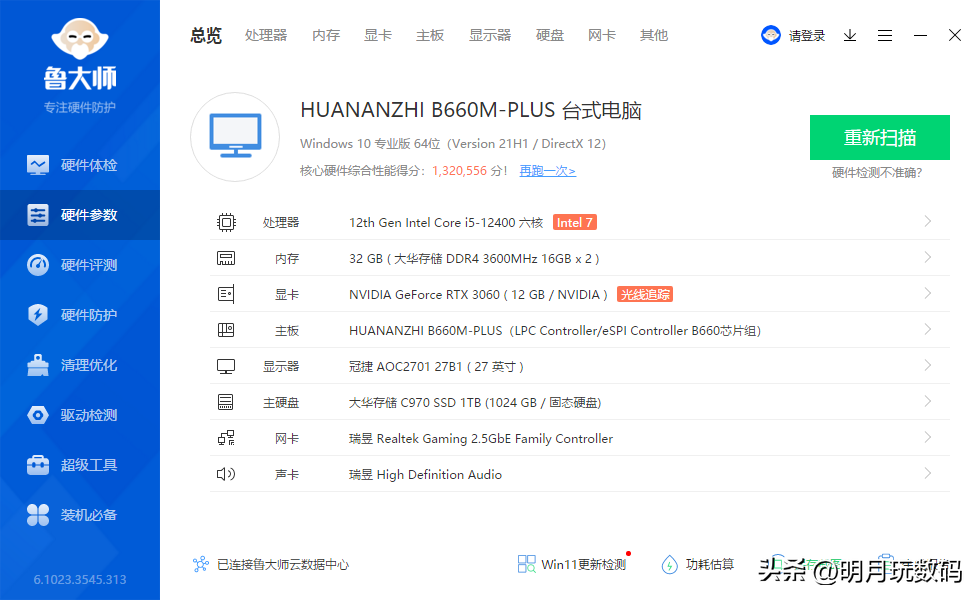Expand the 内存 32 GB row chevron
Image resolution: width=980 pixels, height=600 pixels.
pyautogui.click(x=928, y=258)
